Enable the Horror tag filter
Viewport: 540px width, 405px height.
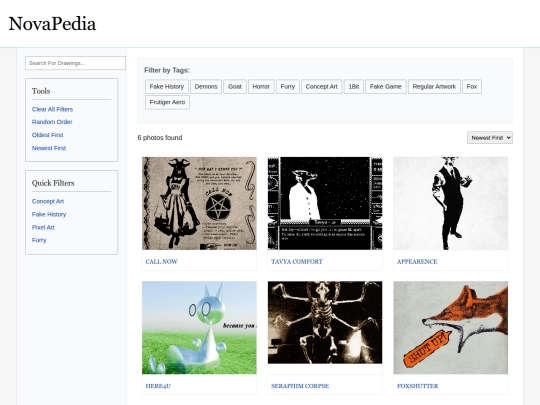(x=261, y=86)
